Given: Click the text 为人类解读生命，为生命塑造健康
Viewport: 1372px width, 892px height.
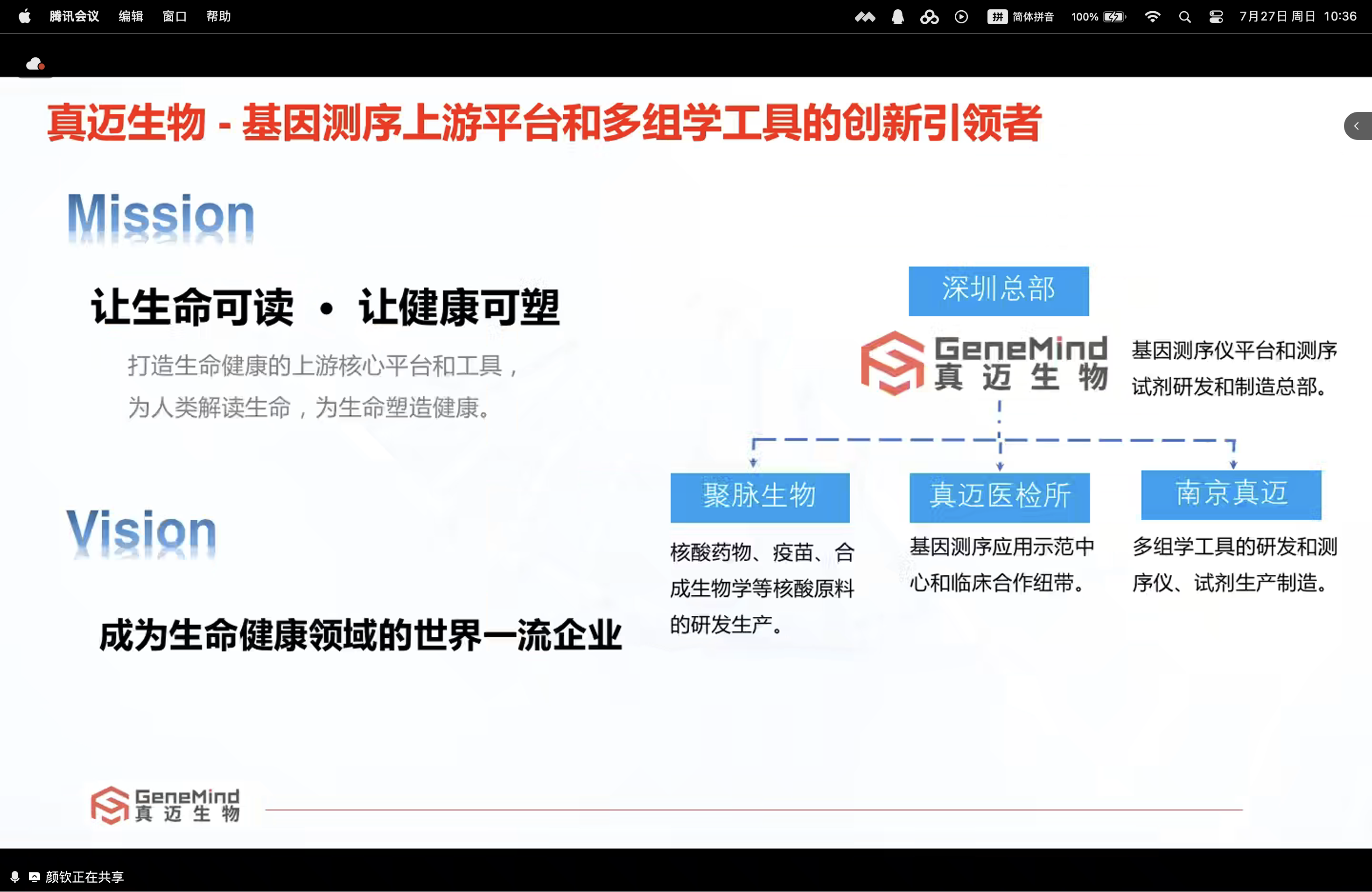Looking at the screenshot, I should [309, 407].
